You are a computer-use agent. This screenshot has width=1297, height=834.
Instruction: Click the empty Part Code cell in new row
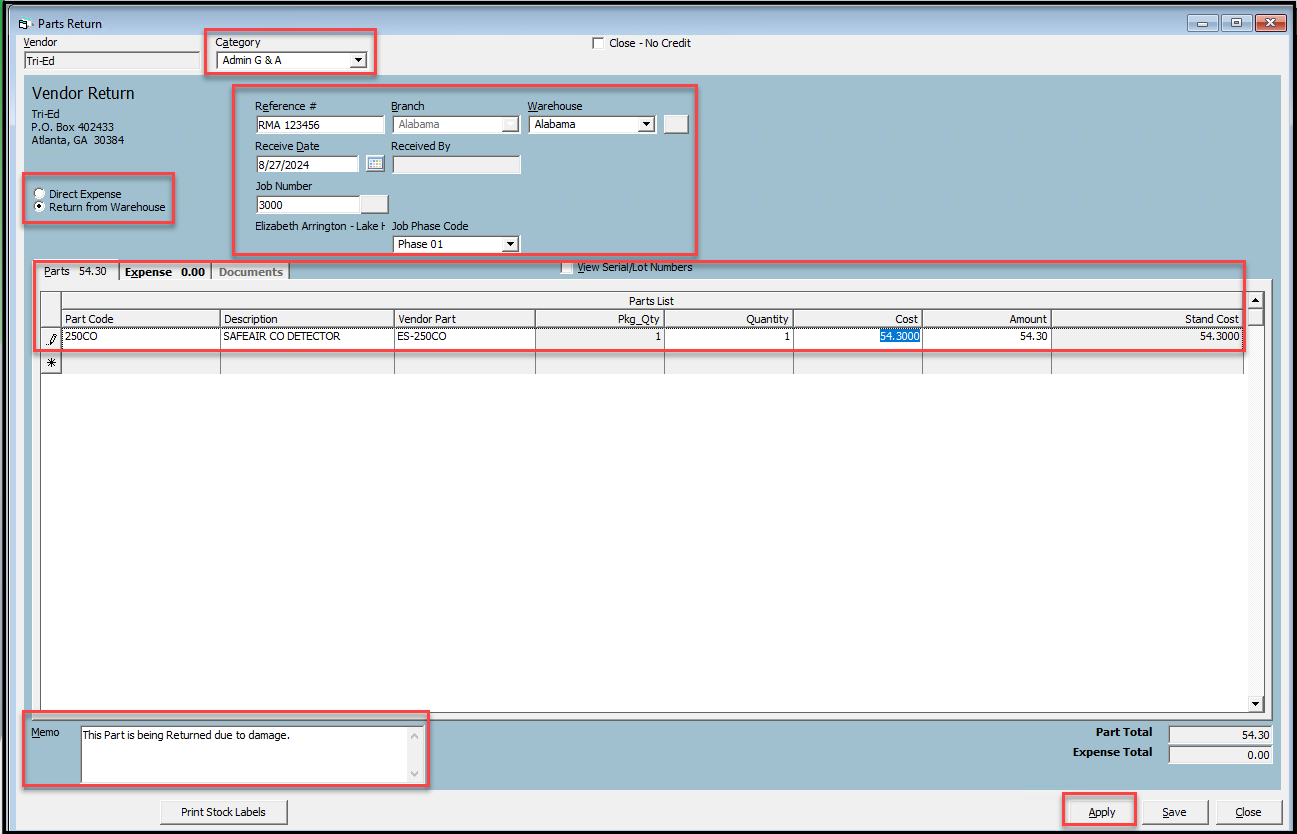tap(140, 362)
